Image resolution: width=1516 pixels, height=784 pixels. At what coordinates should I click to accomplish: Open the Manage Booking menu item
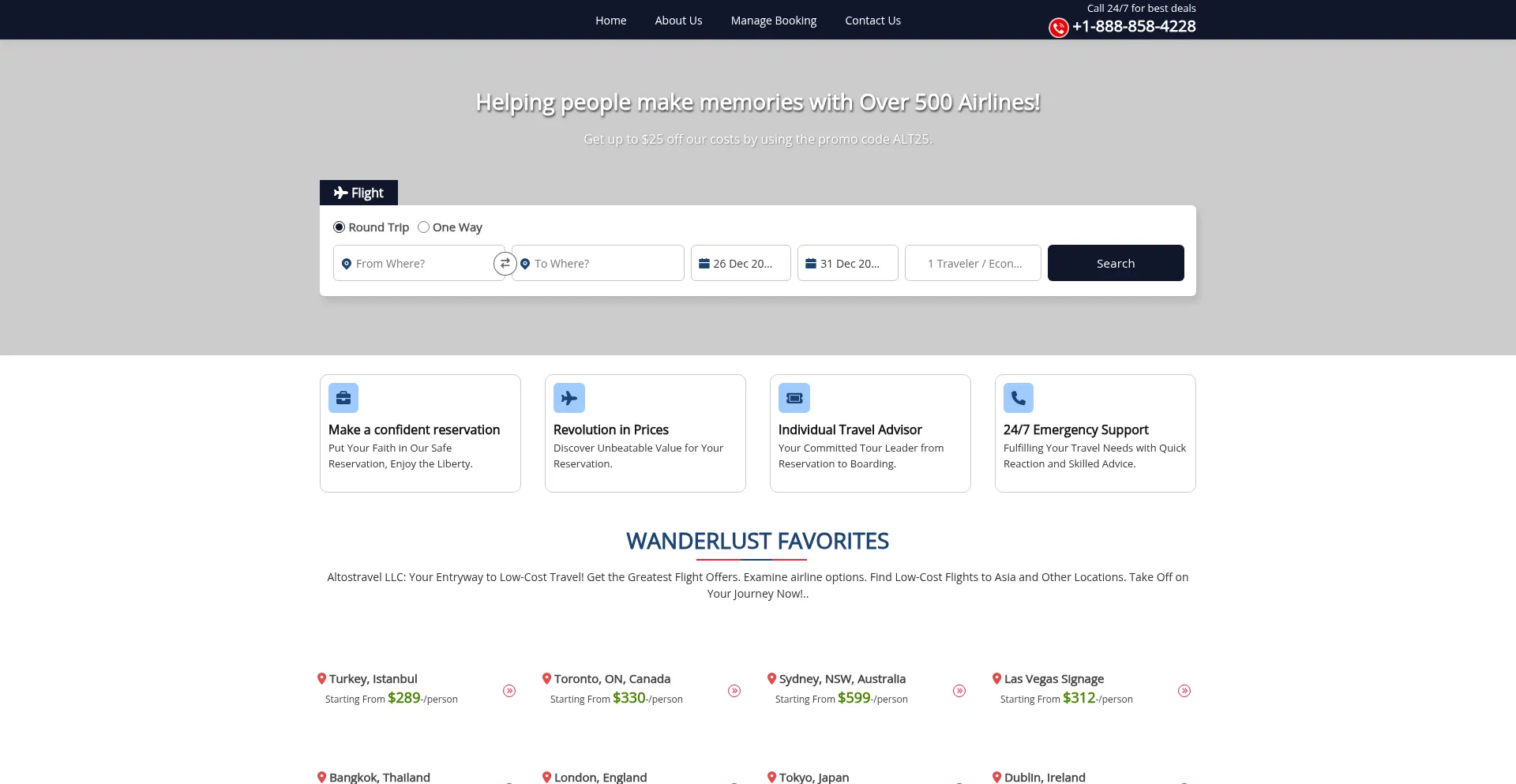tap(773, 20)
